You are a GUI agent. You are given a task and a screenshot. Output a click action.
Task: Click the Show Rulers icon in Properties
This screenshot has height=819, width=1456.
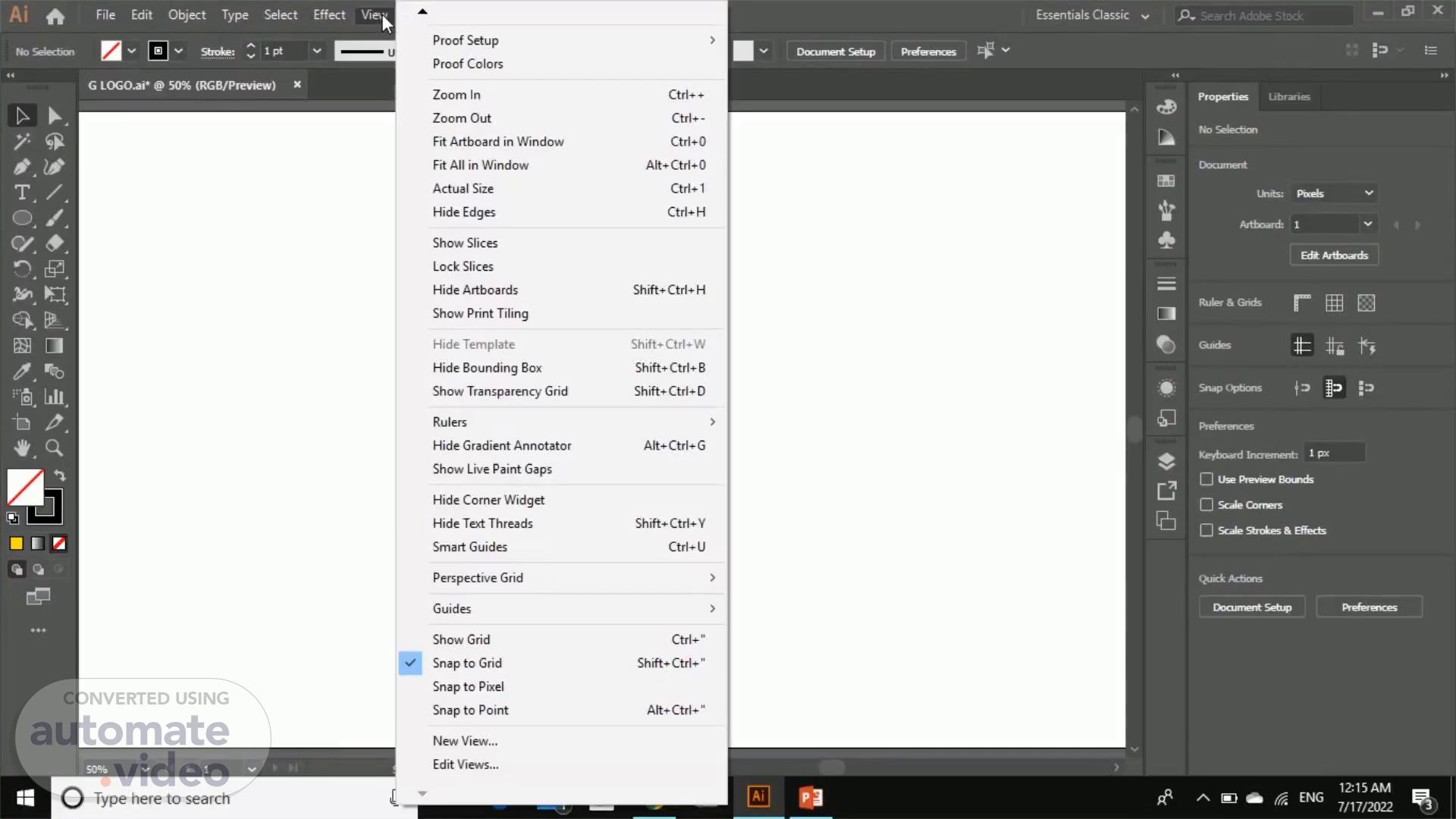(x=1302, y=303)
